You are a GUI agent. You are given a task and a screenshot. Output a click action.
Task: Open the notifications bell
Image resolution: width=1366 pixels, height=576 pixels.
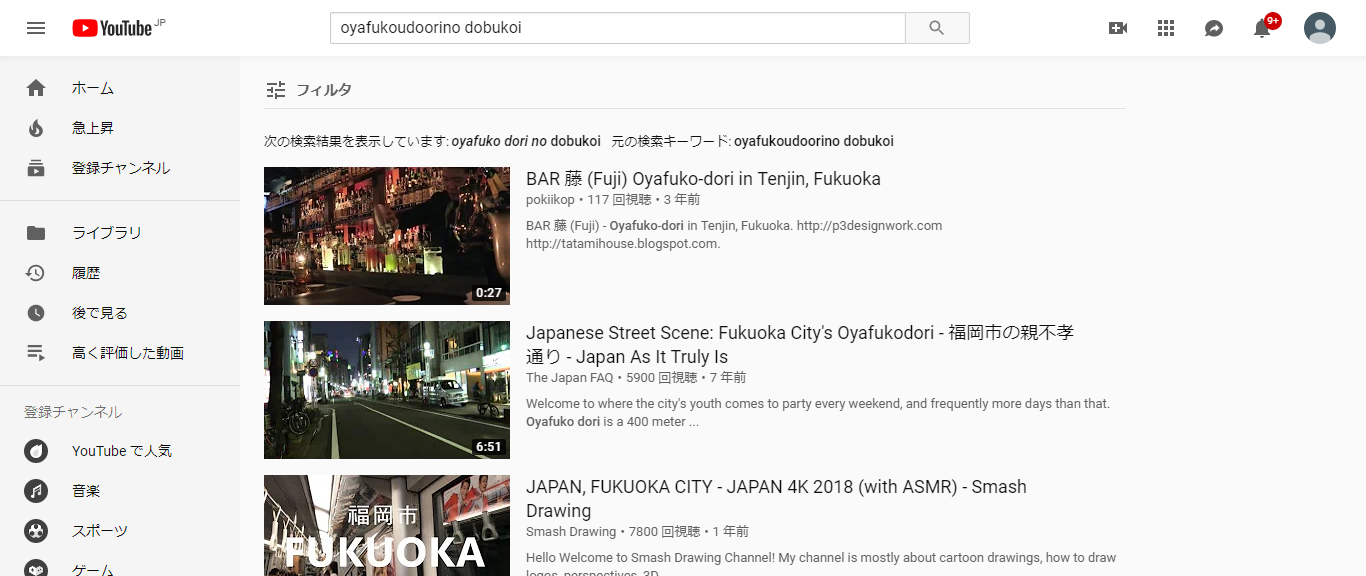(1263, 28)
